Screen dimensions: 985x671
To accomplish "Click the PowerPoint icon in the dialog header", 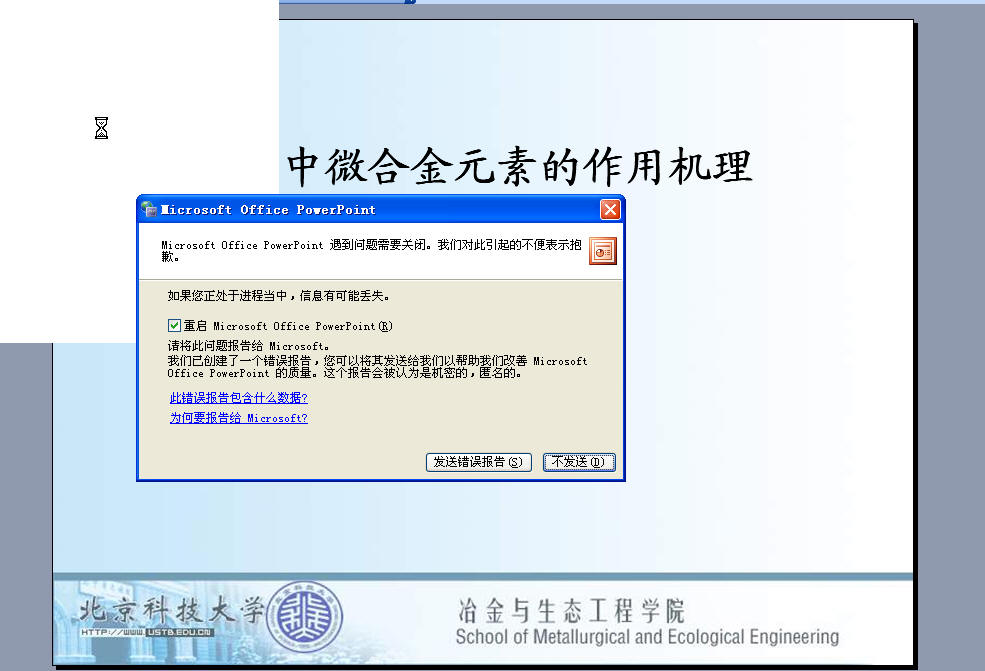I will (602, 251).
